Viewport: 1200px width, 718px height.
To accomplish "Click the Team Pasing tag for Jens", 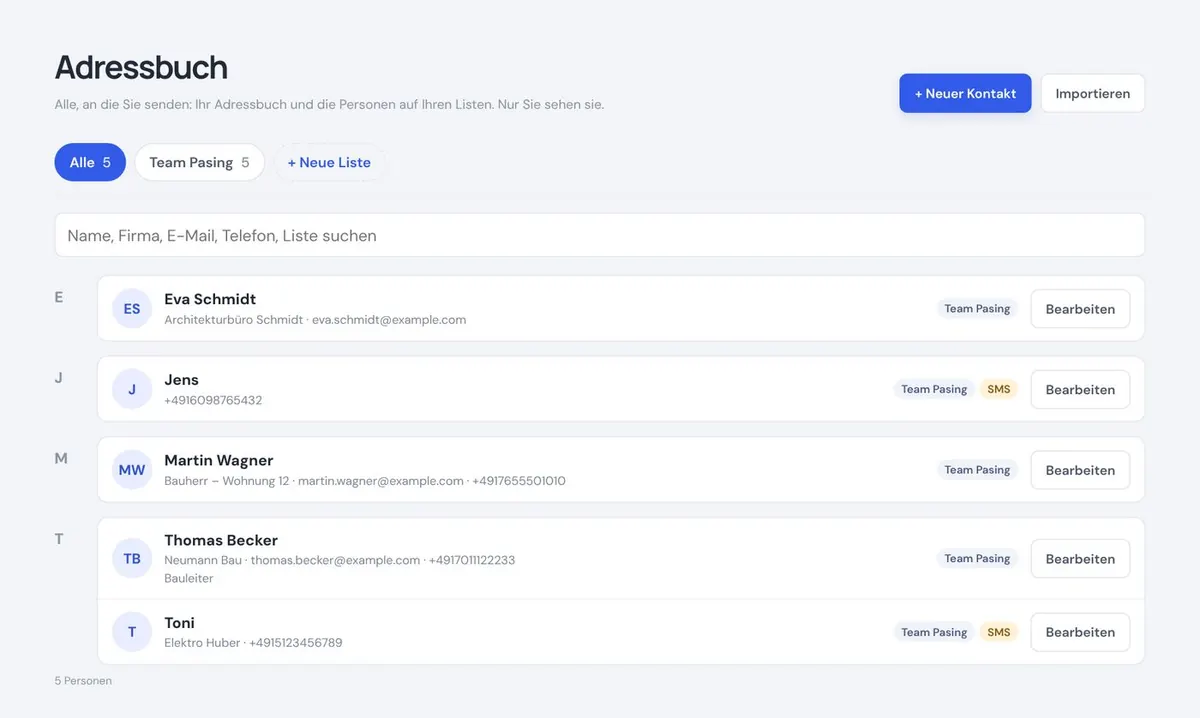I will pos(934,389).
